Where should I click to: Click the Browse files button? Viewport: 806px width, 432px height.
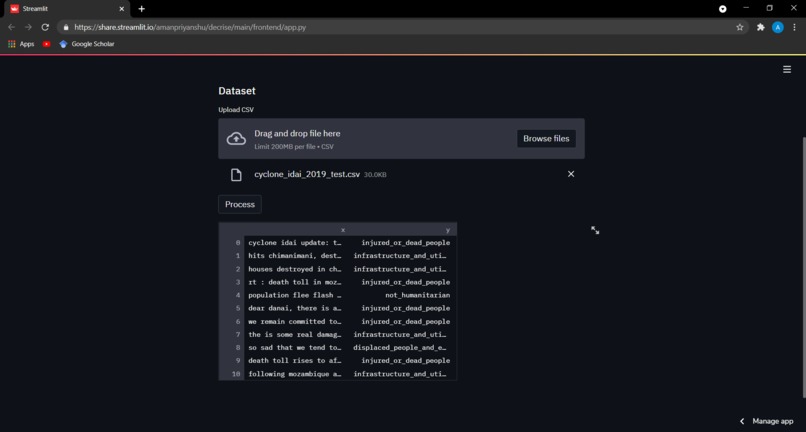(546, 138)
